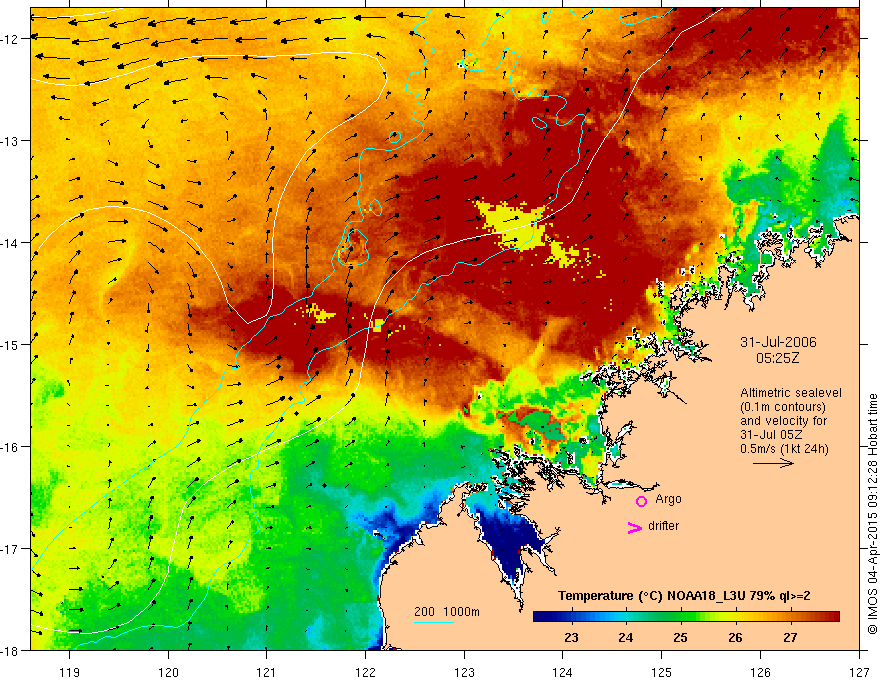Click the '25' color bar tick label
Screen dimensions: 880x680
[x=681, y=637]
